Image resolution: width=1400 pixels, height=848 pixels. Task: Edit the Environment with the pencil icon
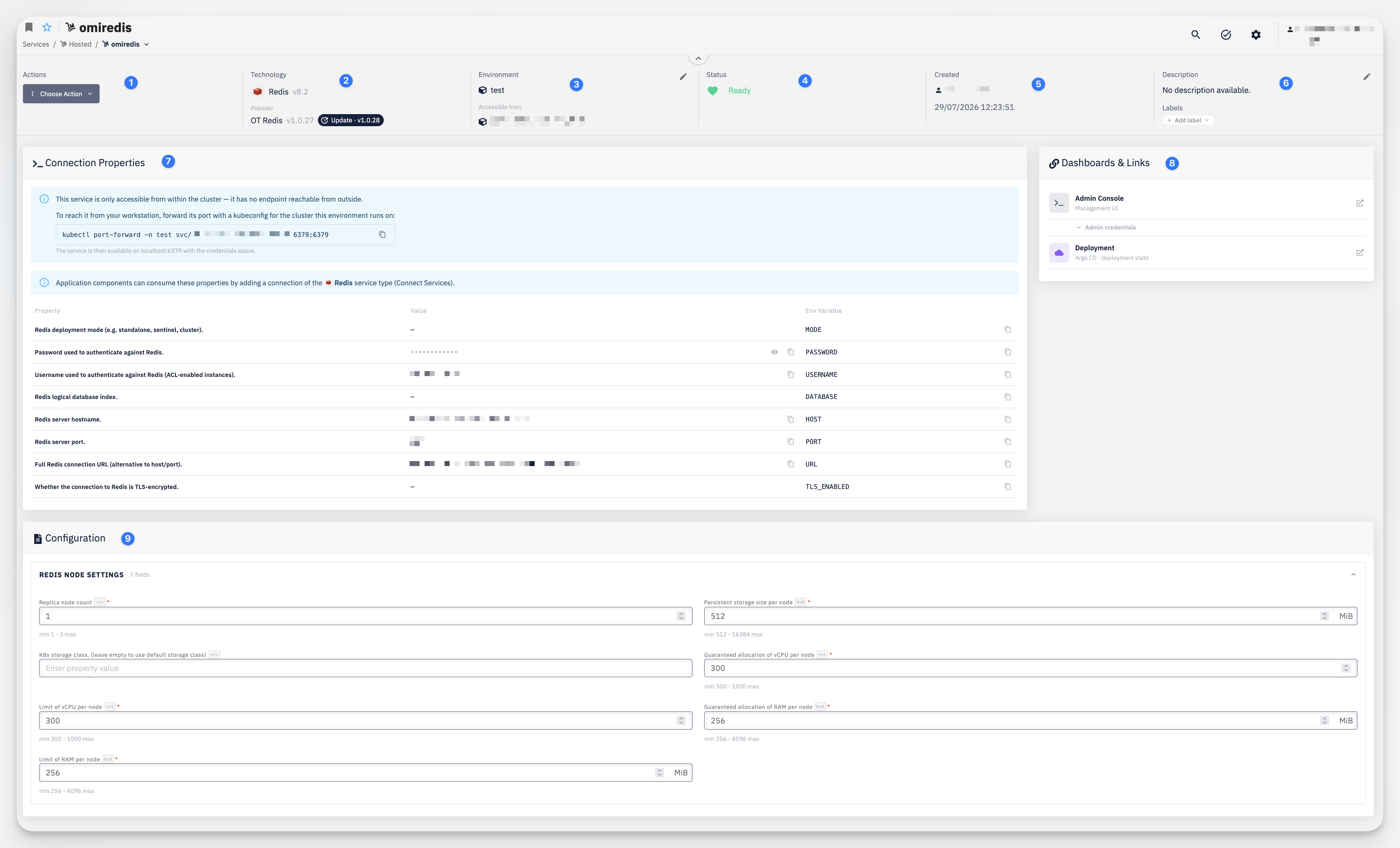click(x=683, y=77)
